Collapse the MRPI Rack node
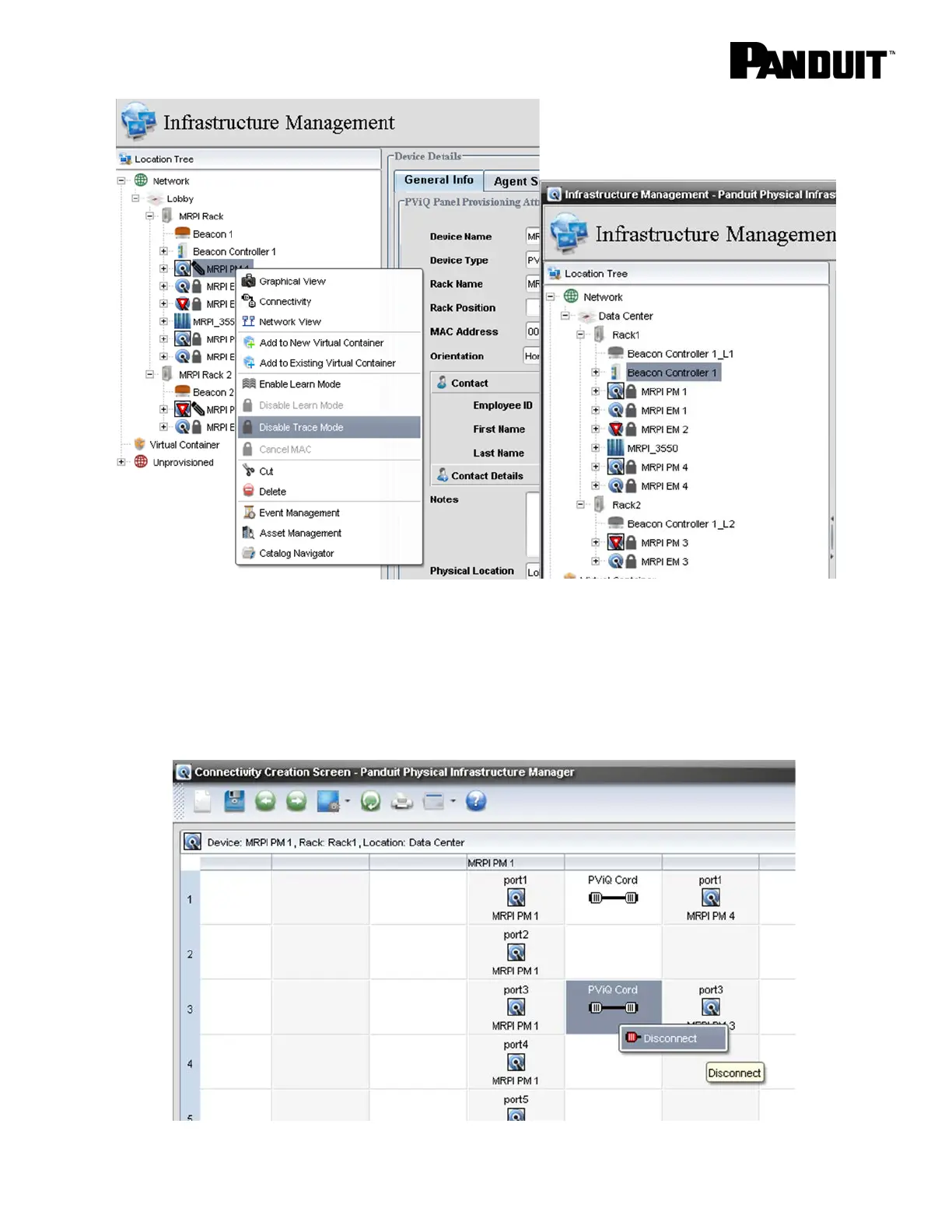952x1232 pixels. pos(149,216)
